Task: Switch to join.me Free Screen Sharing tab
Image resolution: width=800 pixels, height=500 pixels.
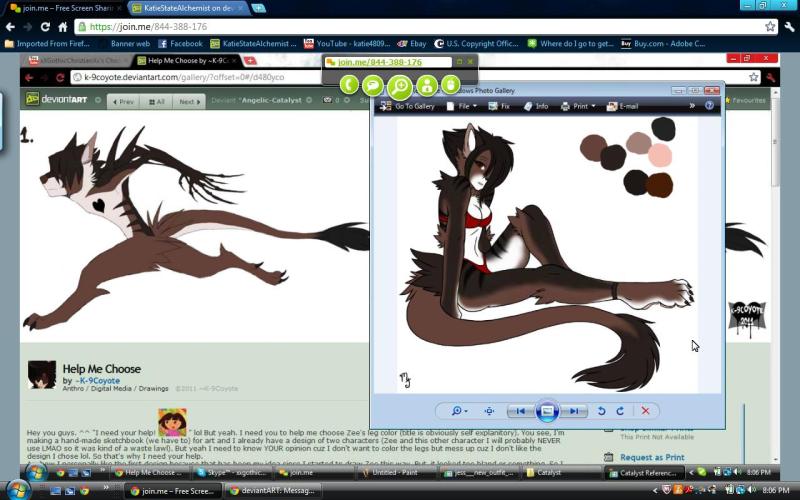Action: point(66,8)
